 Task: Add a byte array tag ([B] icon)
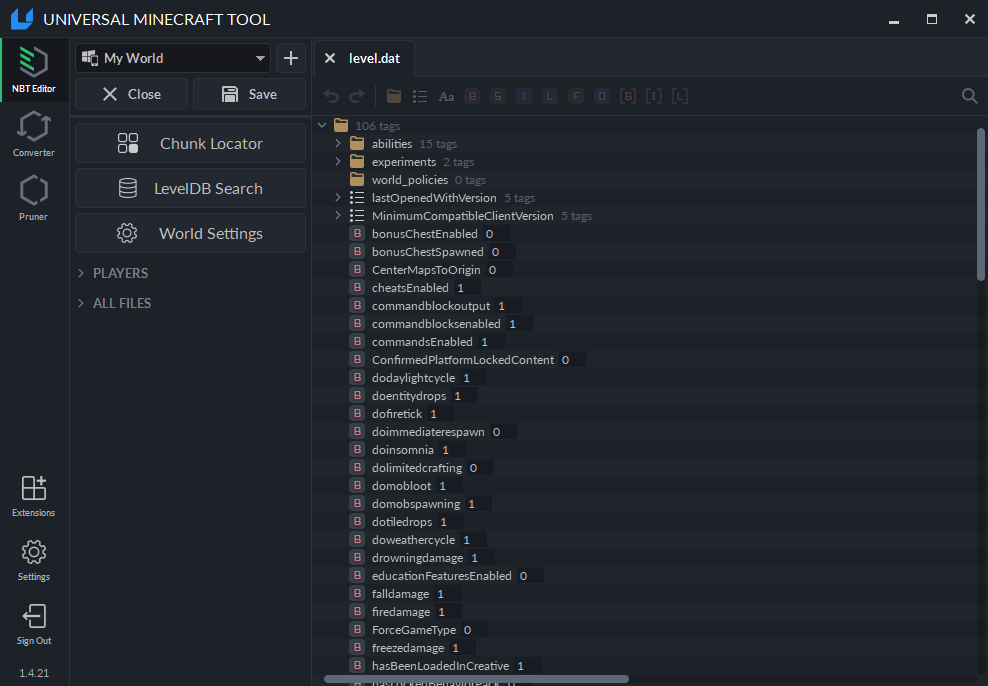click(628, 96)
